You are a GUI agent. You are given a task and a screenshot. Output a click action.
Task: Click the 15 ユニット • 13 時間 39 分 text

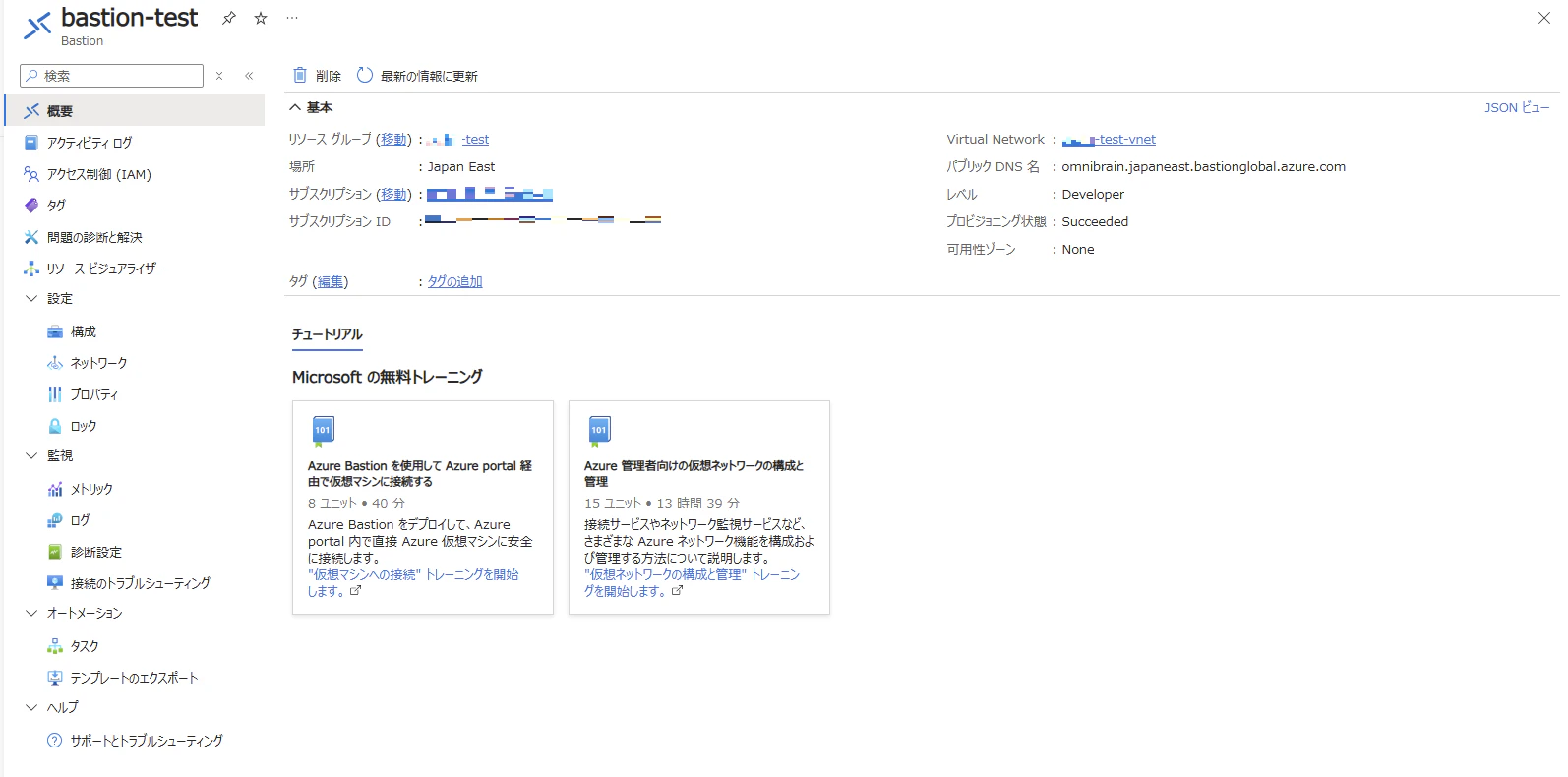[662, 503]
